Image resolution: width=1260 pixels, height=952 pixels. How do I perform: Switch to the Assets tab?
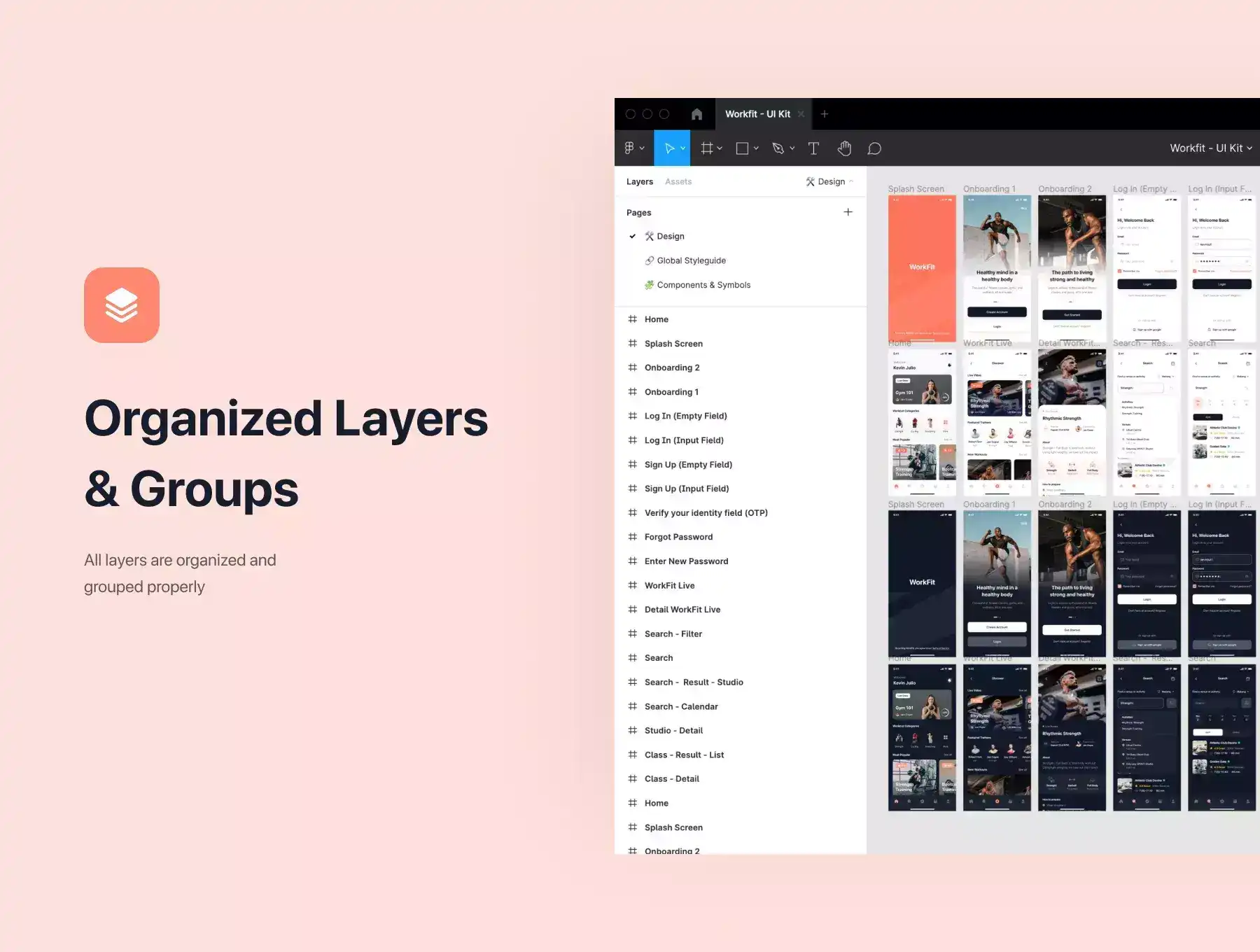point(678,181)
